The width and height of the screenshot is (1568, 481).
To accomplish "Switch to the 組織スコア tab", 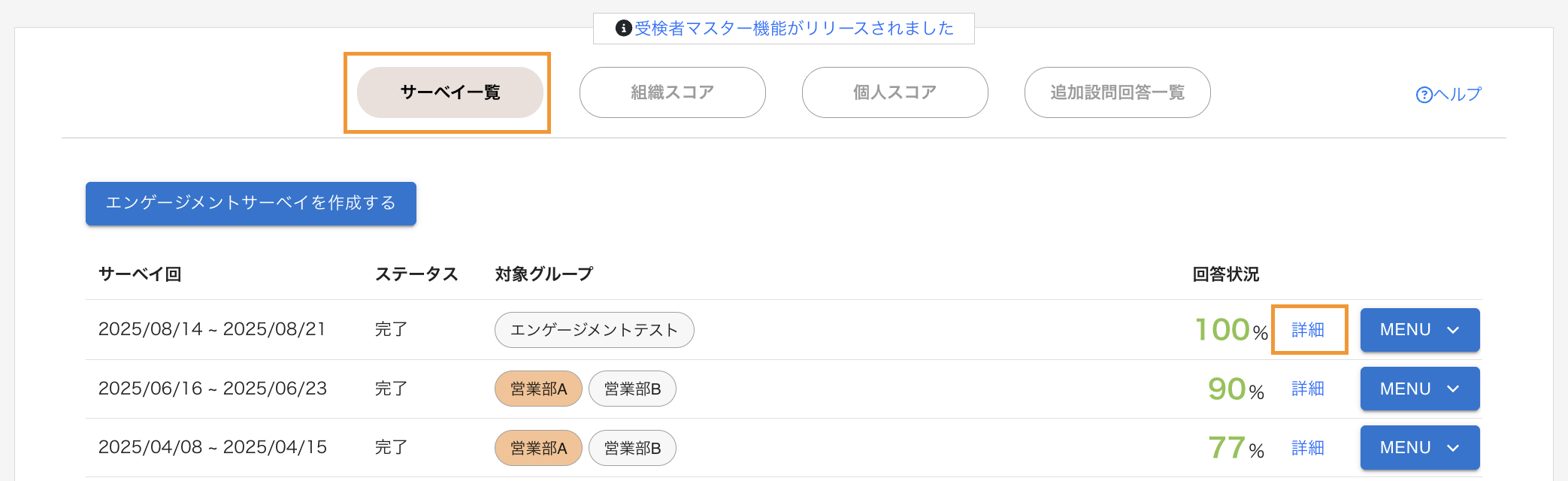I will (x=672, y=92).
